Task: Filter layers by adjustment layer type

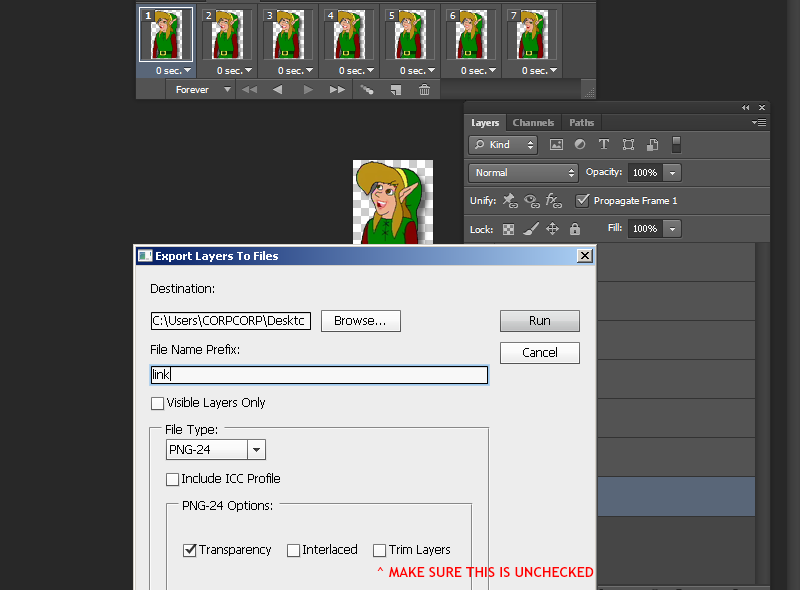Action: pyautogui.click(x=580, y=144)
